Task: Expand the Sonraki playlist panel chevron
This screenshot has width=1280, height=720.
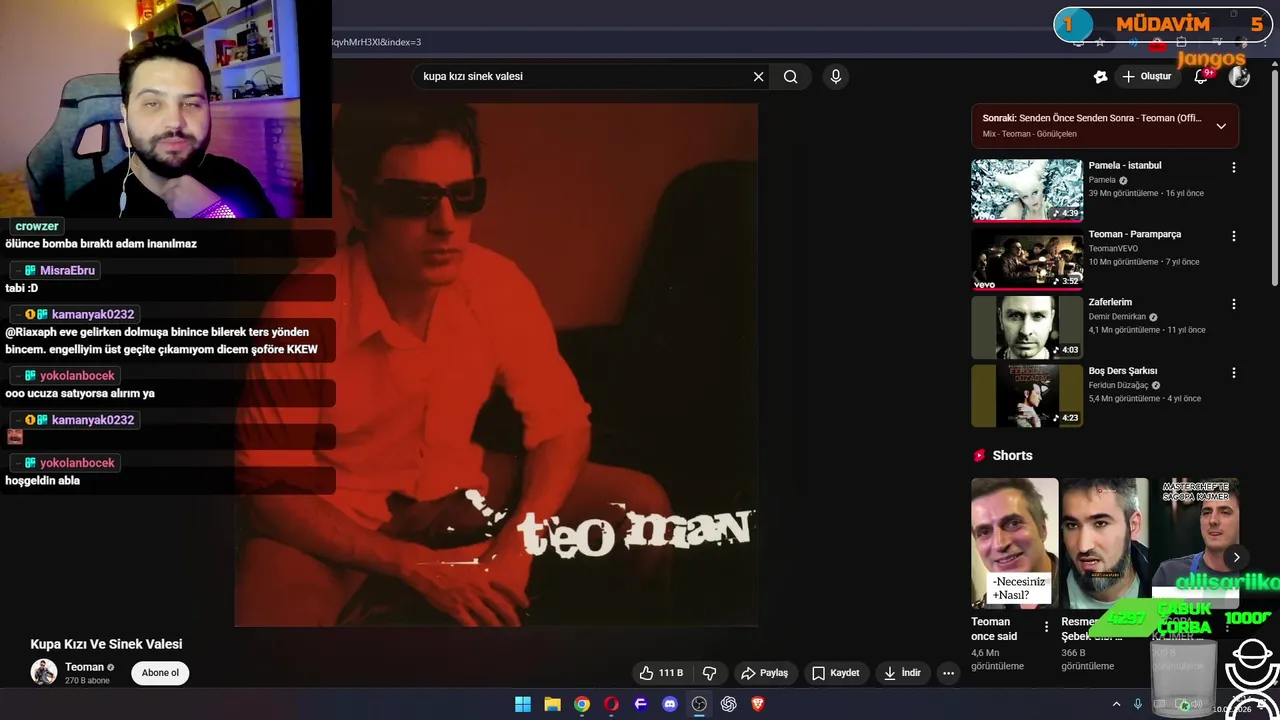Action: click(1221, 126)
